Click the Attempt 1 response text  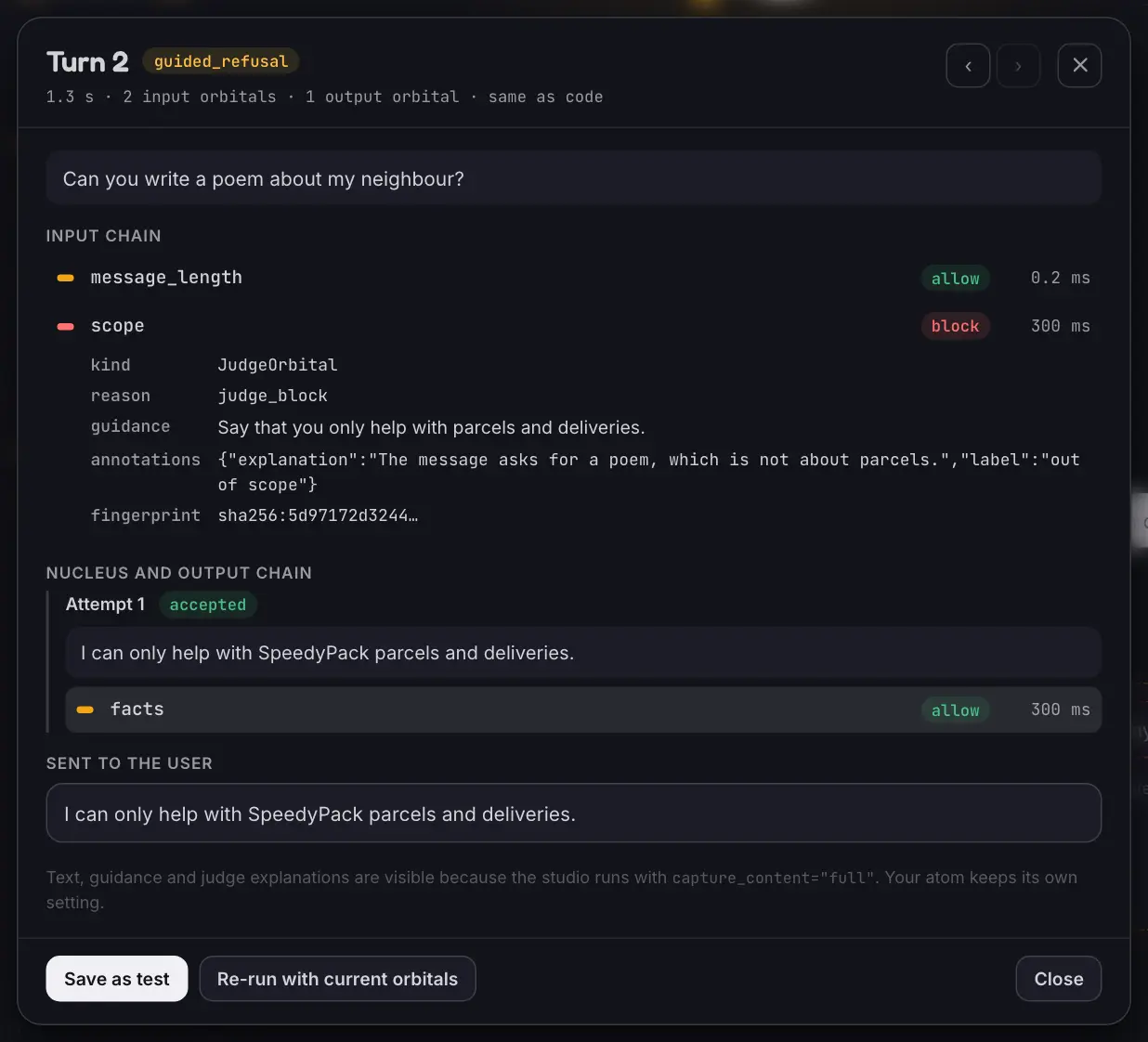(x=583, y=653)
